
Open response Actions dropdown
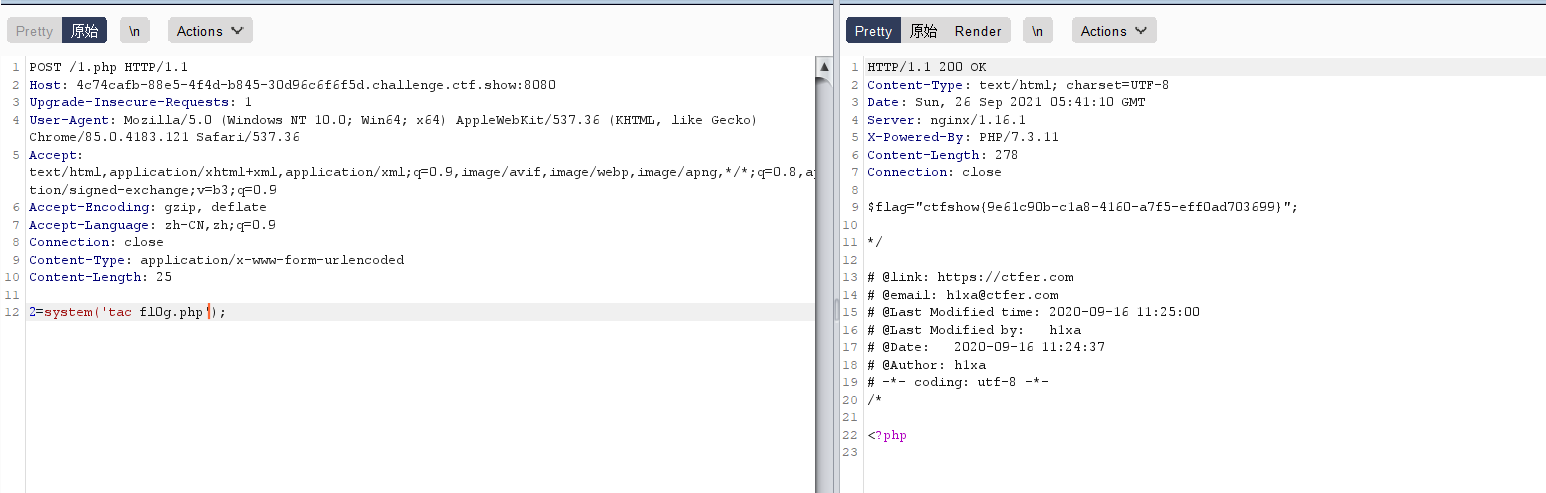pos(1114,31)
